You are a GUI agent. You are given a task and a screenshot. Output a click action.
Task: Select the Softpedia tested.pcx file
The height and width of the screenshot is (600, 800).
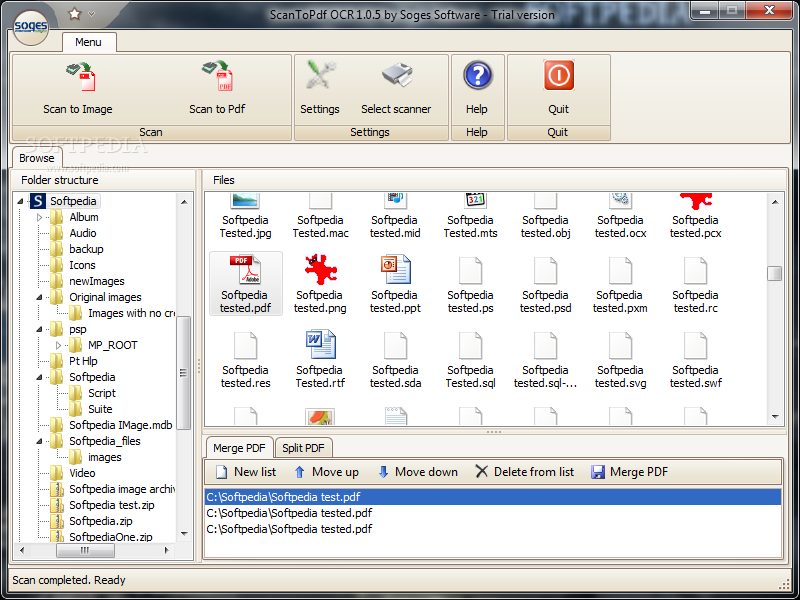(x=695, y=217)
